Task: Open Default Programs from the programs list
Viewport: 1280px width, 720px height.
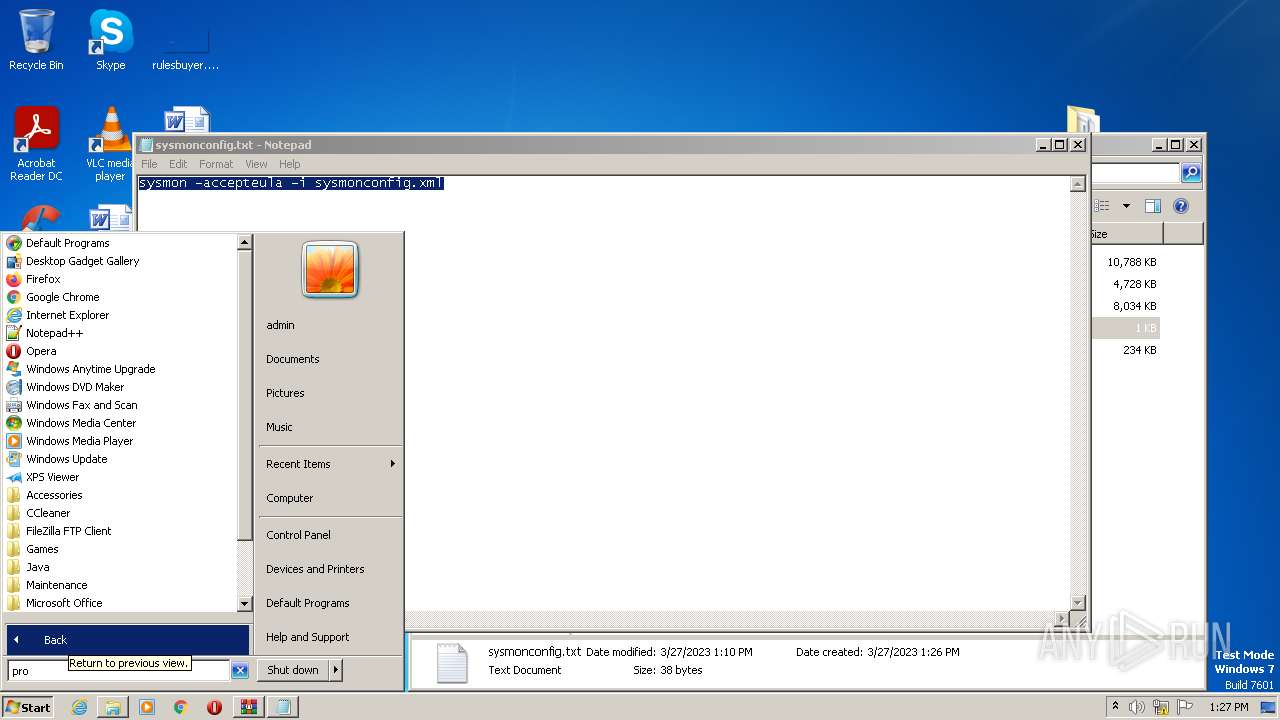Action: click(x=120, y=243)
